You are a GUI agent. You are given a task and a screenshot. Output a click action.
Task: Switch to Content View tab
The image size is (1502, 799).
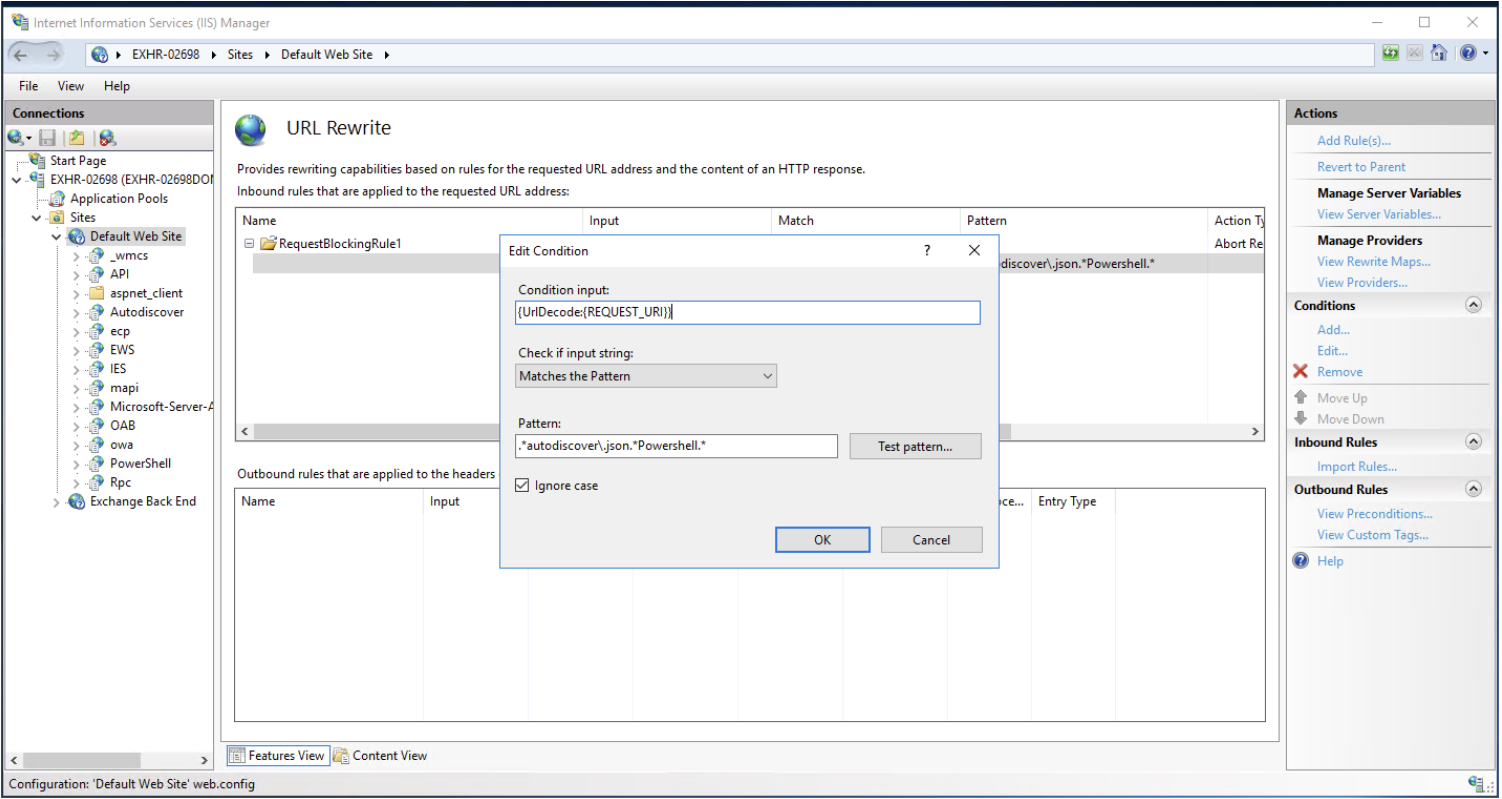point(380,755)
